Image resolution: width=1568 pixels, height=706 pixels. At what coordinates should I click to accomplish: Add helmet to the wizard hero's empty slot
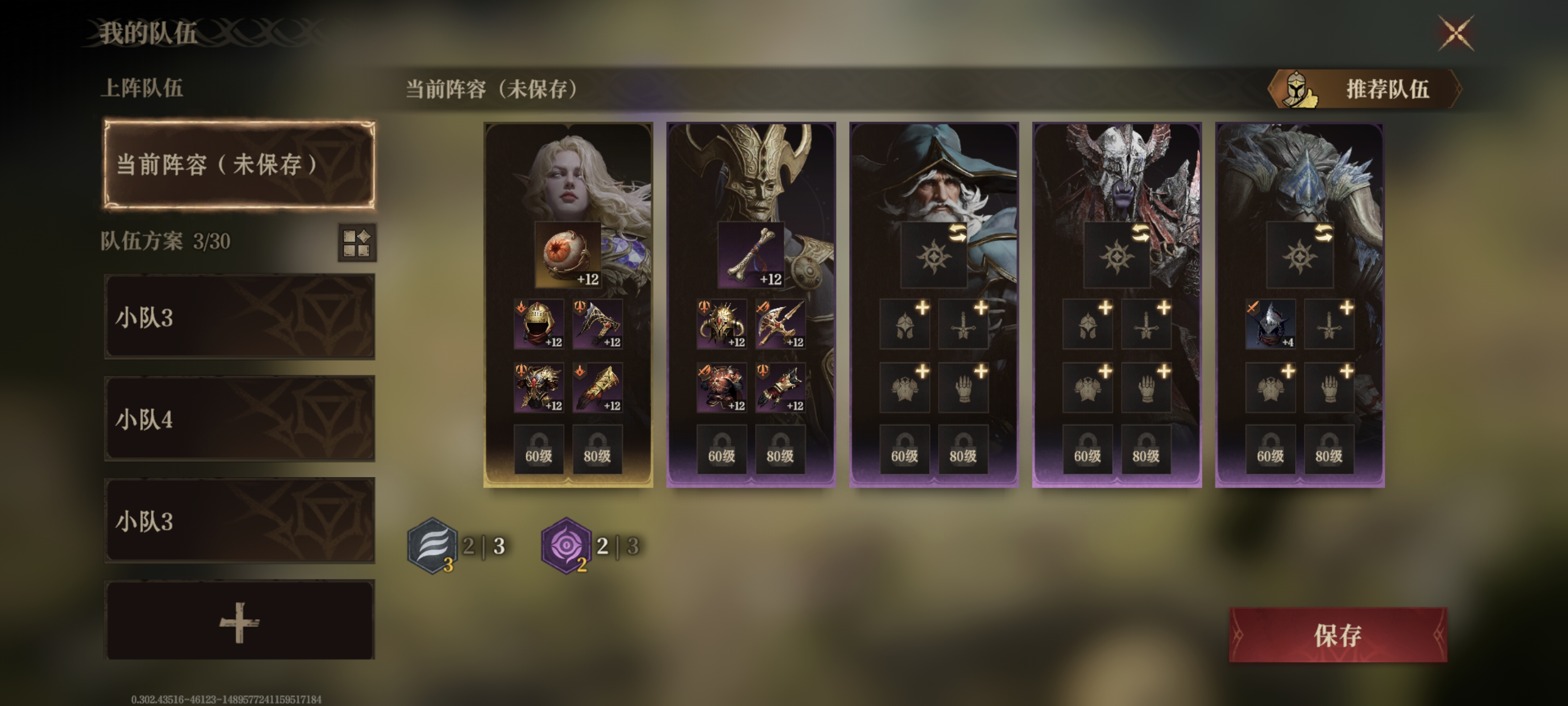tap(905, 324)
